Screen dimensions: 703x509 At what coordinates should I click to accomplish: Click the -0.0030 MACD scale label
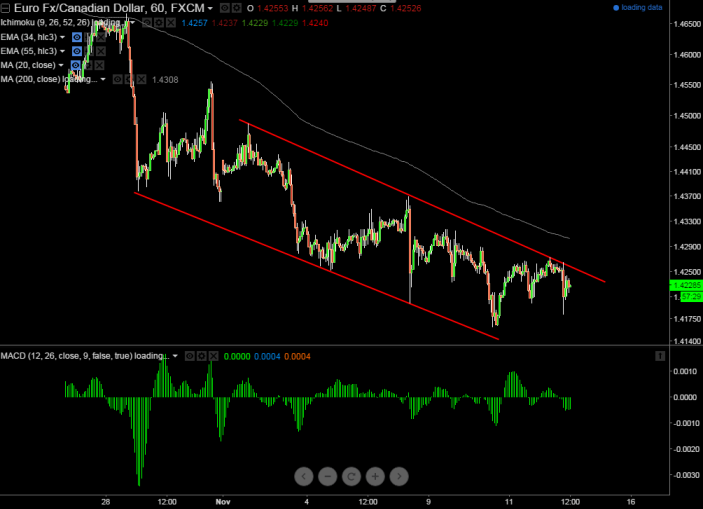pyautogui.click(x=684, y=475)
